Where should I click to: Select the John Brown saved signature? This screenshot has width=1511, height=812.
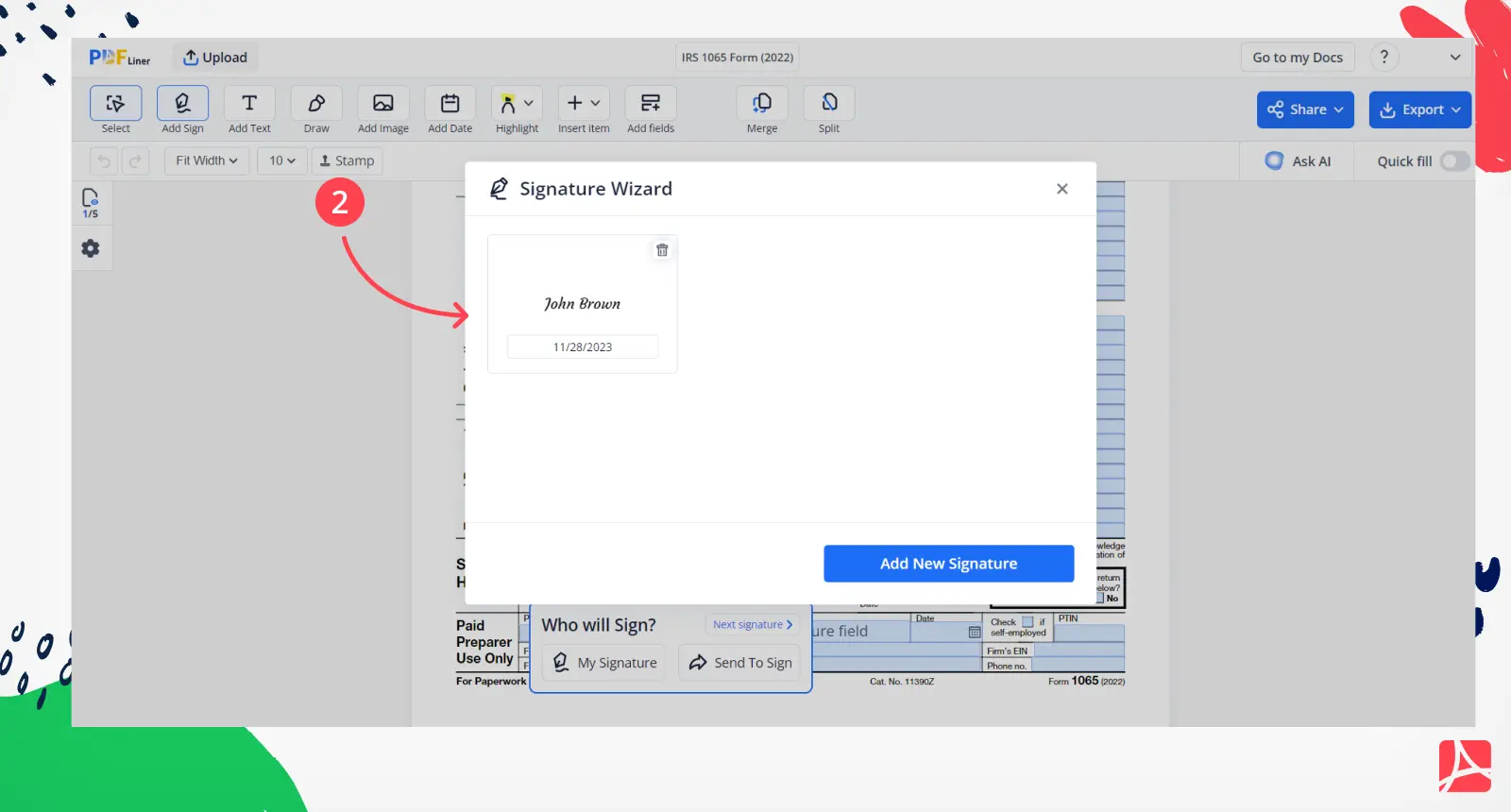[x=583, y=304]
